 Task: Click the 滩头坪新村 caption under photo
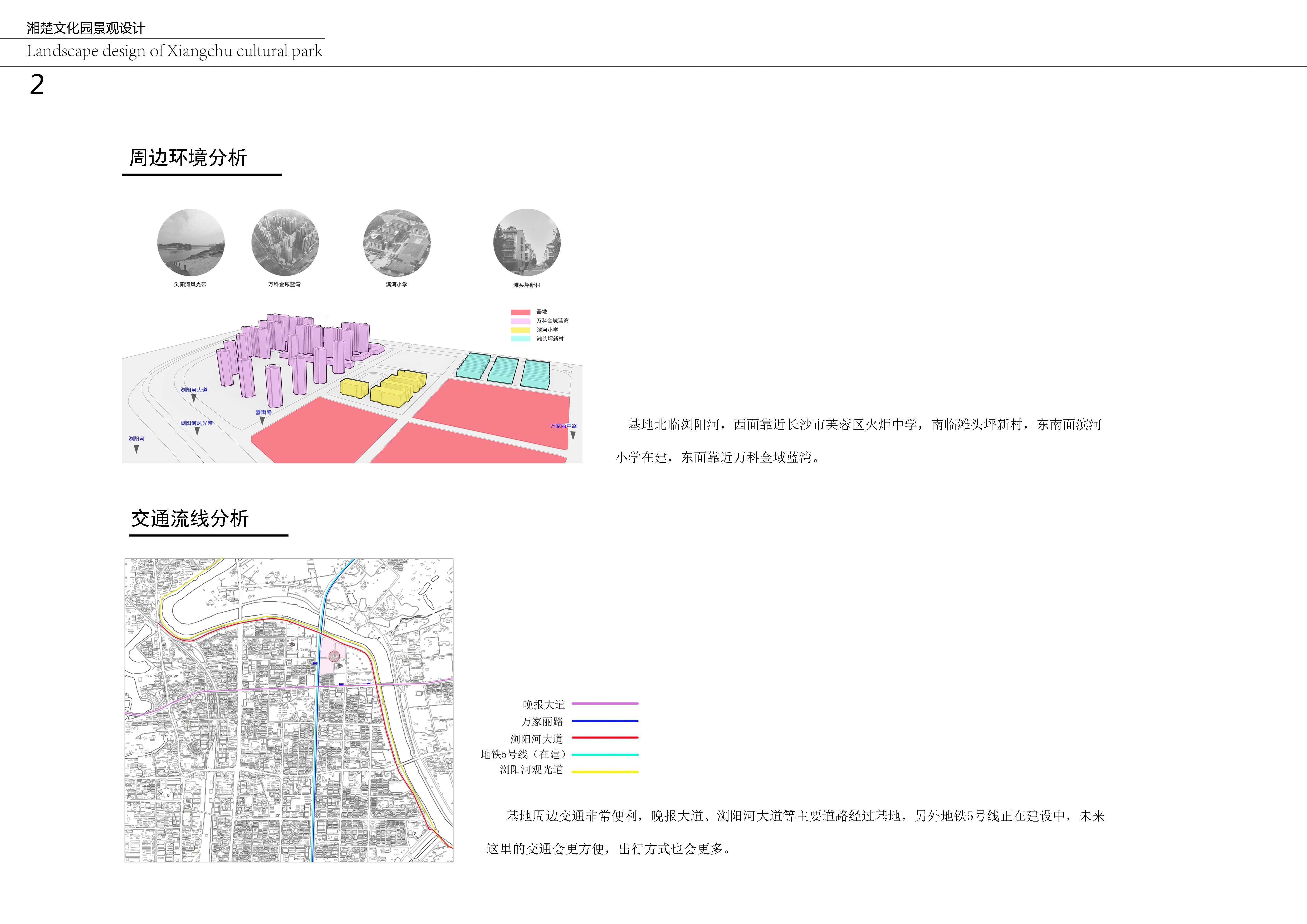pyautogui.click(x=527, y=285)
